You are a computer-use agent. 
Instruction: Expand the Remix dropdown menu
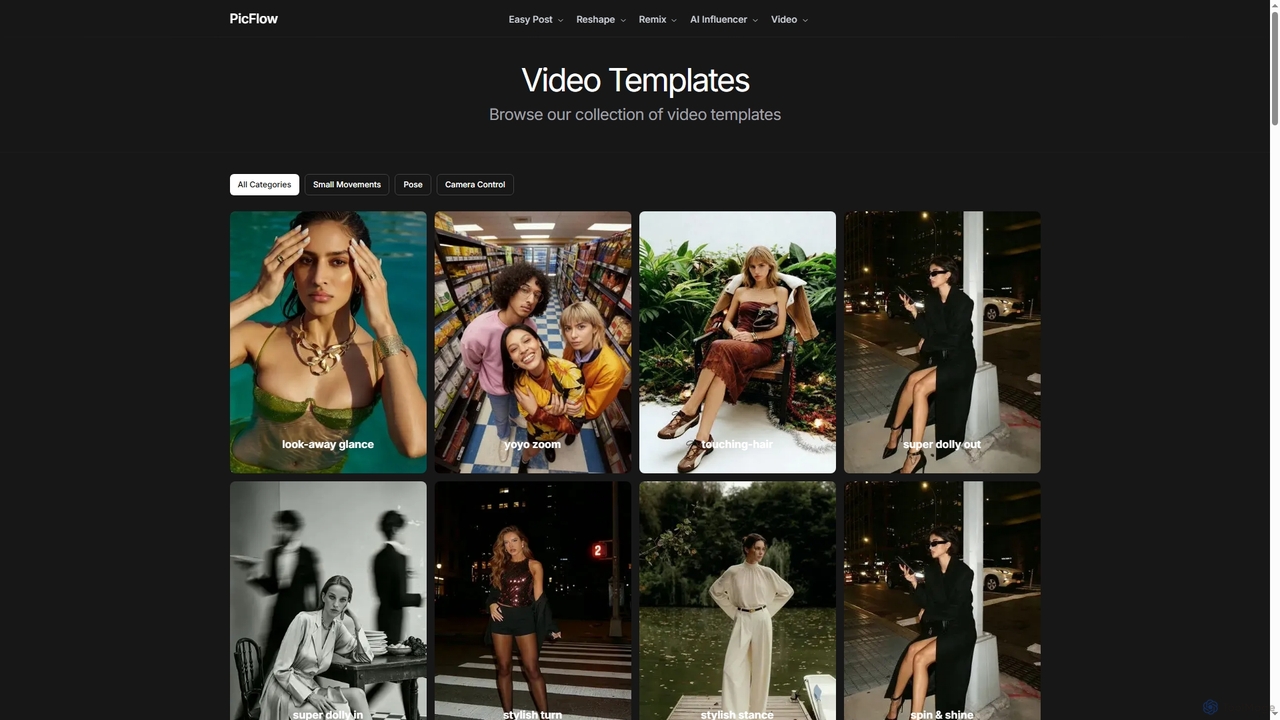[x=658, y=20]
